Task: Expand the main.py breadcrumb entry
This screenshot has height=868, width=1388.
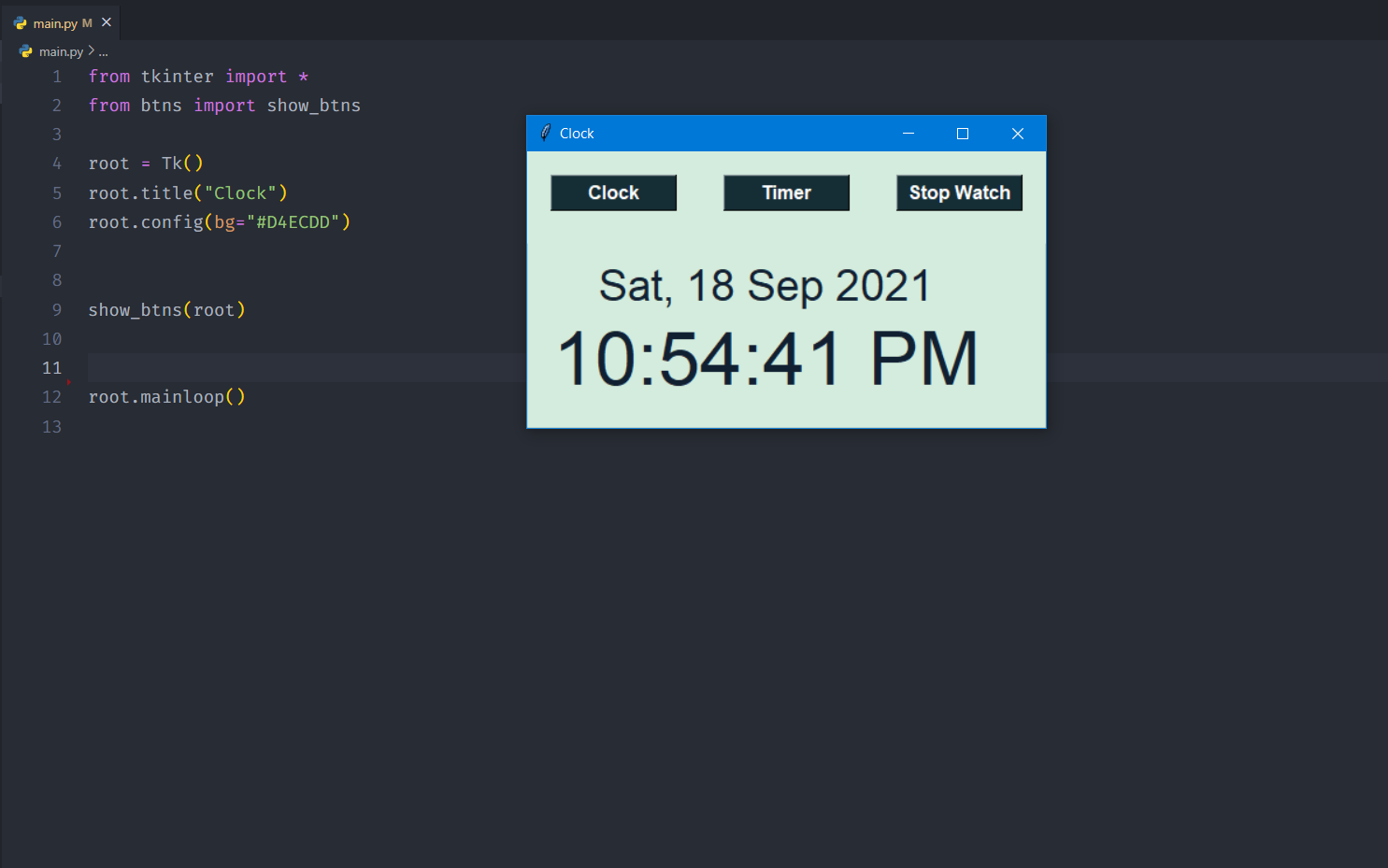Action: [60, 51]
